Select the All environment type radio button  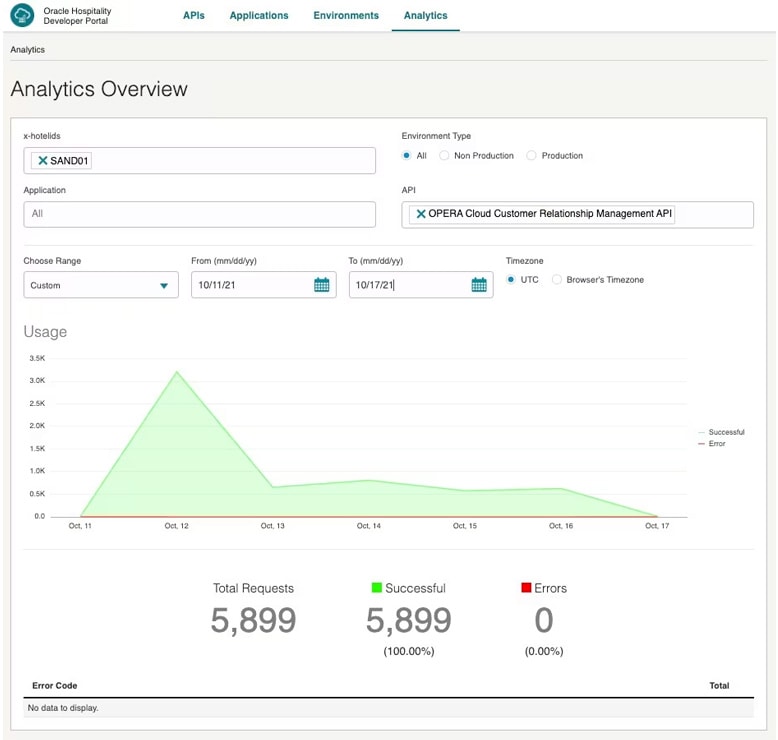click(x=406, y=156)
